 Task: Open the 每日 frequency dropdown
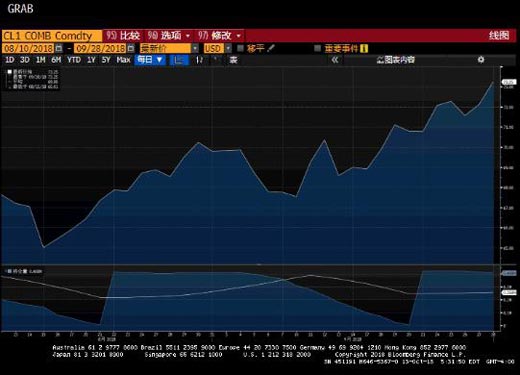[x=150, y=60]
